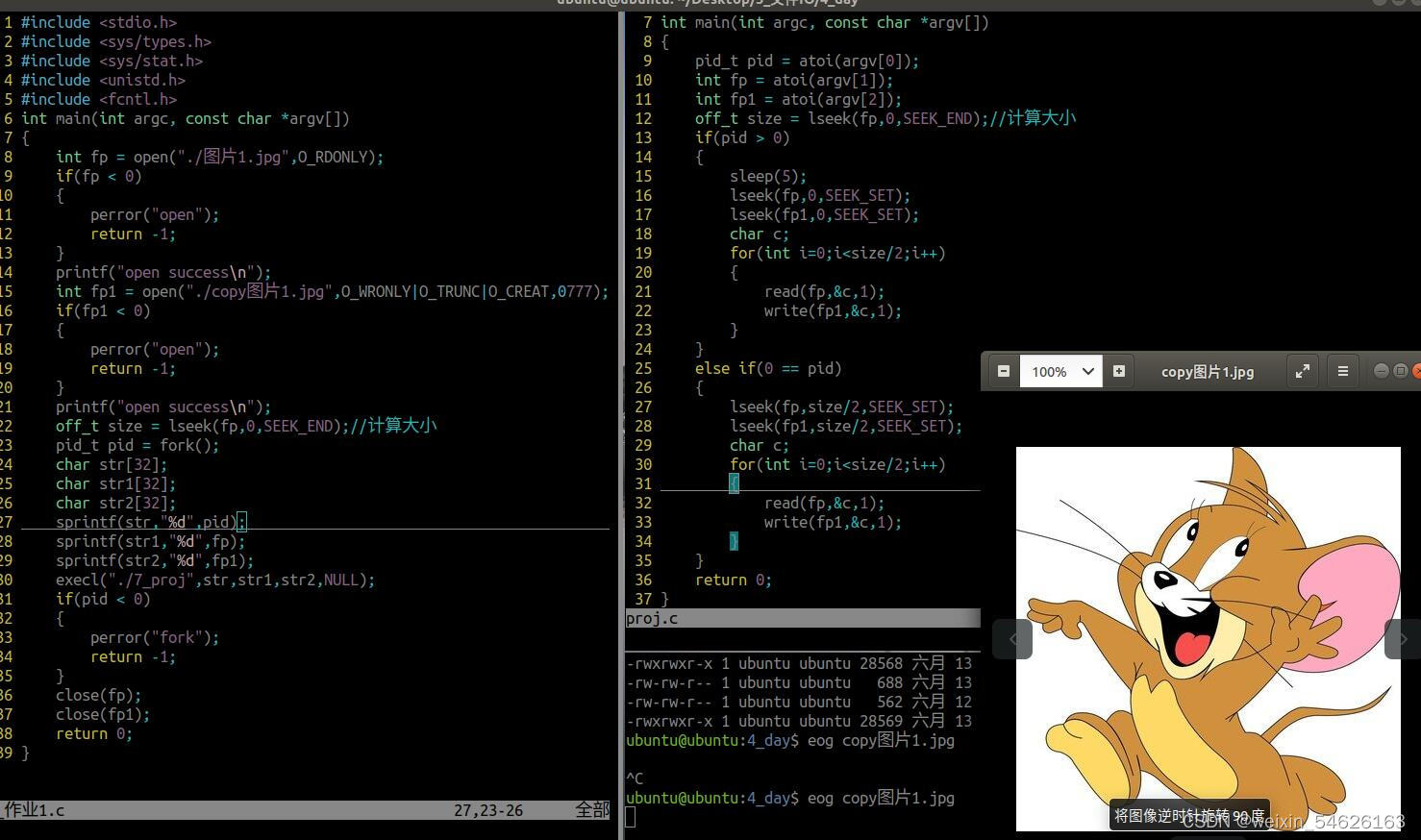1421x840 pixels.
Task: Click the ^C line in the terminal
Action: click(635, 778)
